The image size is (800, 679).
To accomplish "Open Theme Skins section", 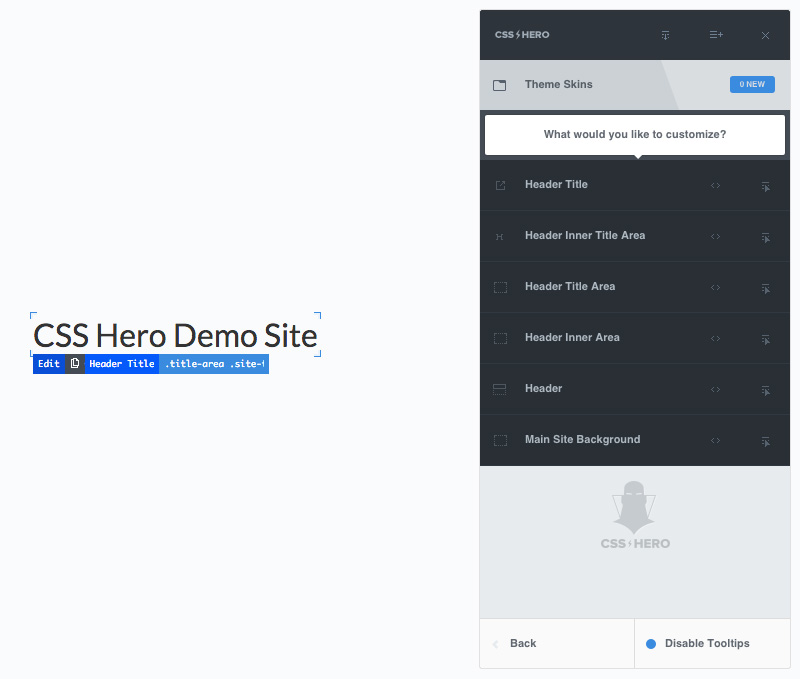I will coord(635,85).
